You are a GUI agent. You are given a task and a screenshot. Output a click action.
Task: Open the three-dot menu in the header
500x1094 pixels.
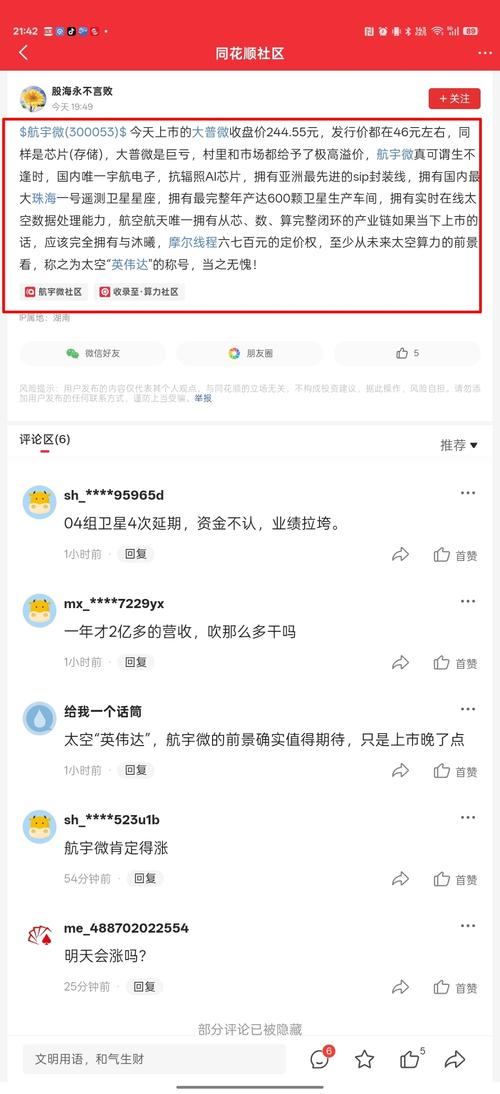click(485, 53)
